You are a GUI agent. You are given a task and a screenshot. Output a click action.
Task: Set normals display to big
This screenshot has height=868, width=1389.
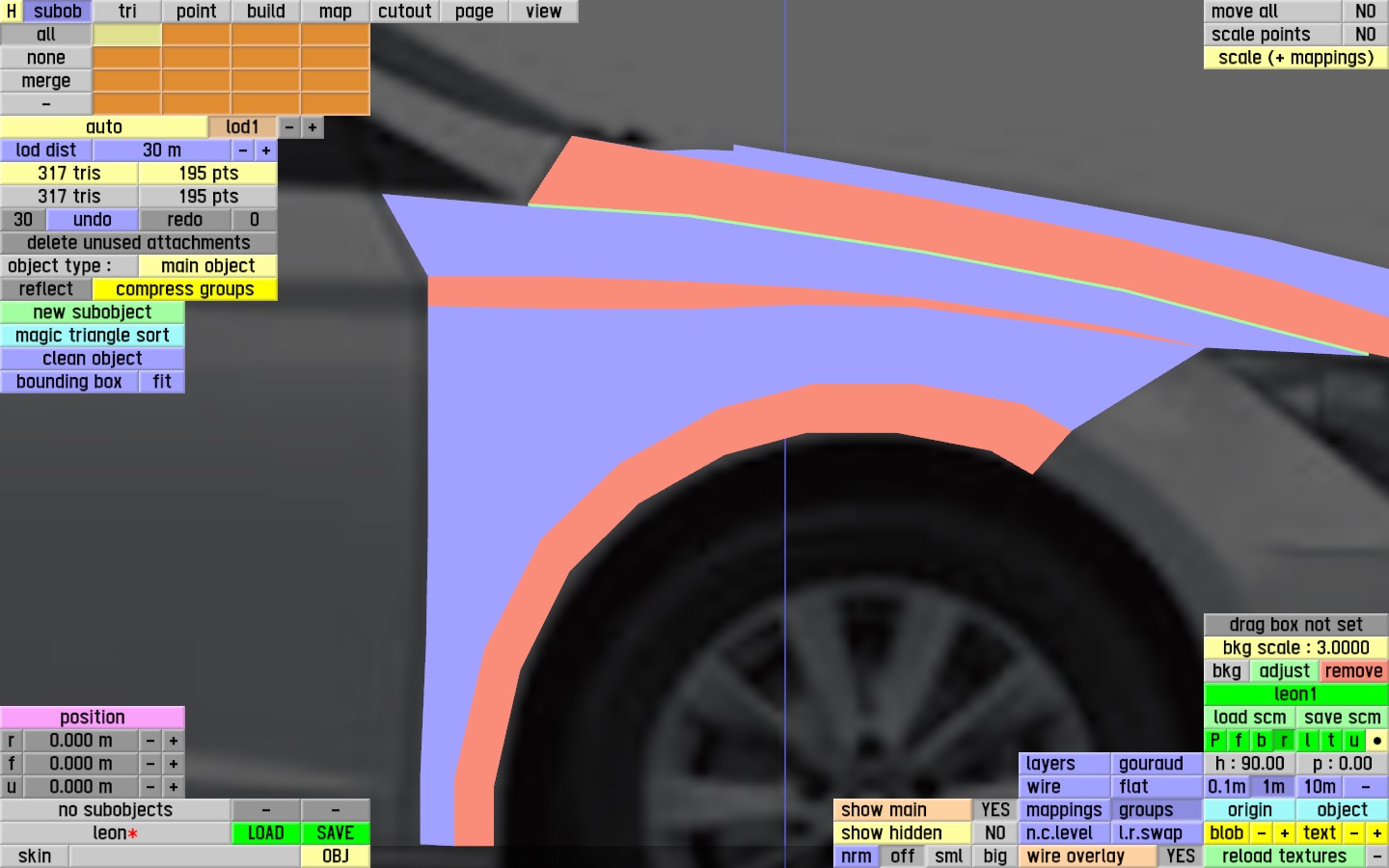tap(995, 856)
